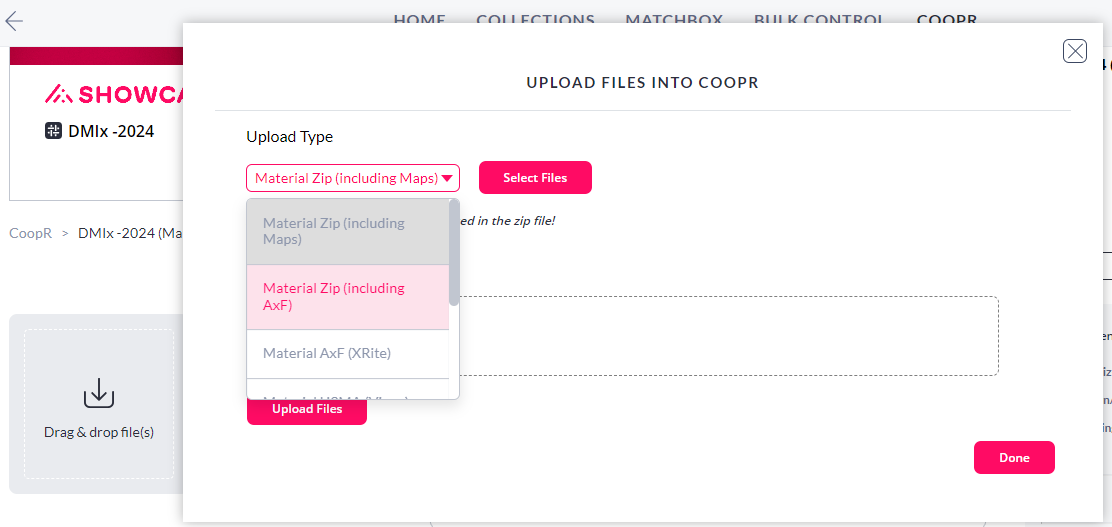This screenshot has height=527, width=1112.
Task: Click the back arrow icon
Action: pyautogui.click(x=14, y=21)
